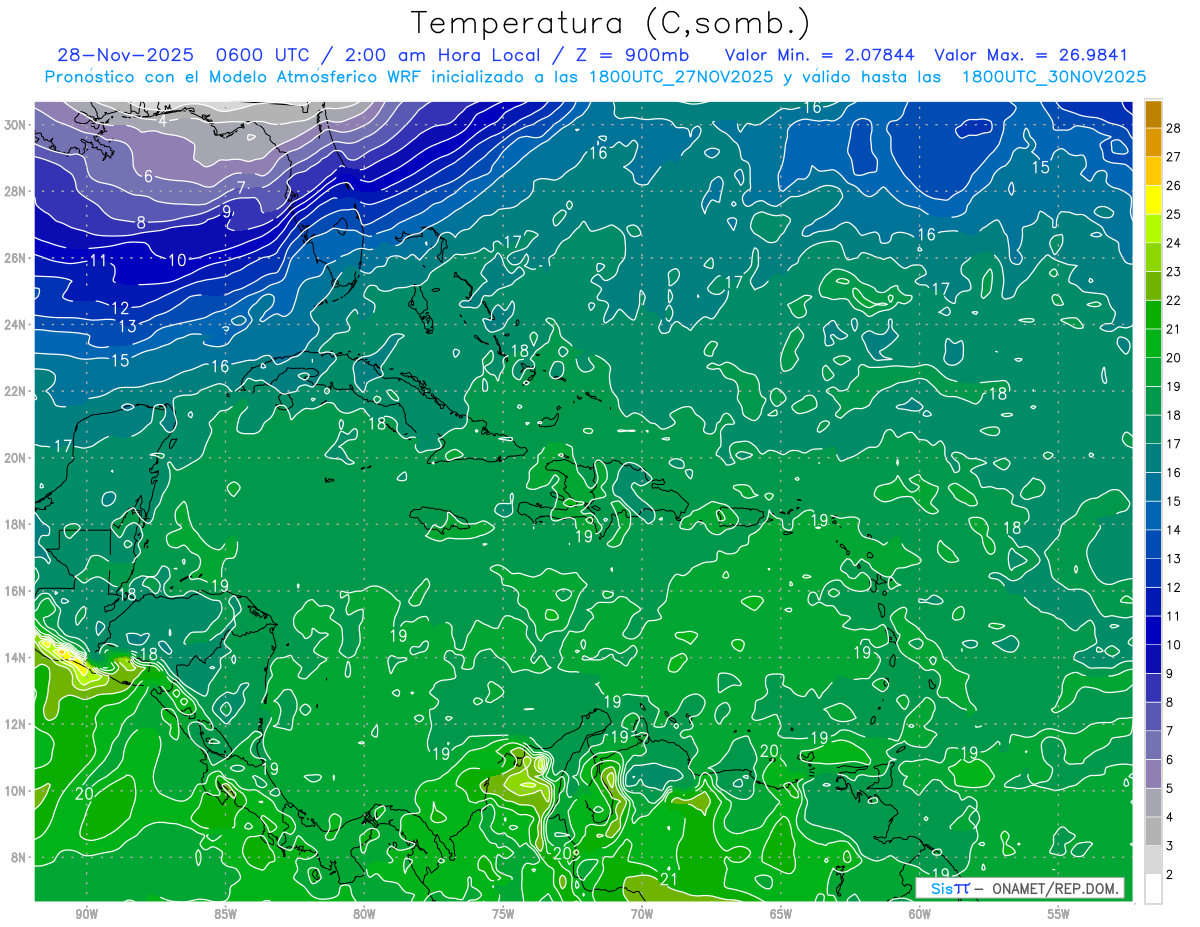Click the "Valor Min. = 2.07844" value
This screenshot has width=1200, height=927.
point(821,55)
